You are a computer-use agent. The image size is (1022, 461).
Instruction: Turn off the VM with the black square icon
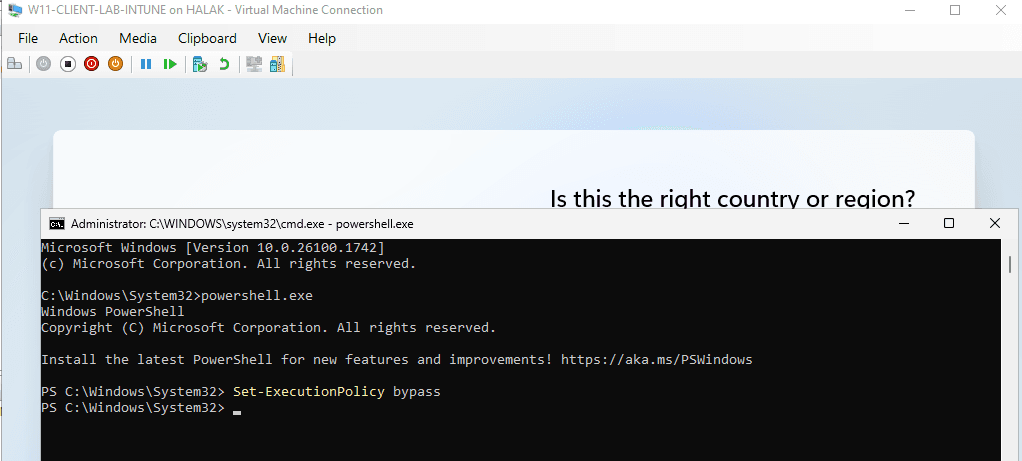tap(68, 64)
